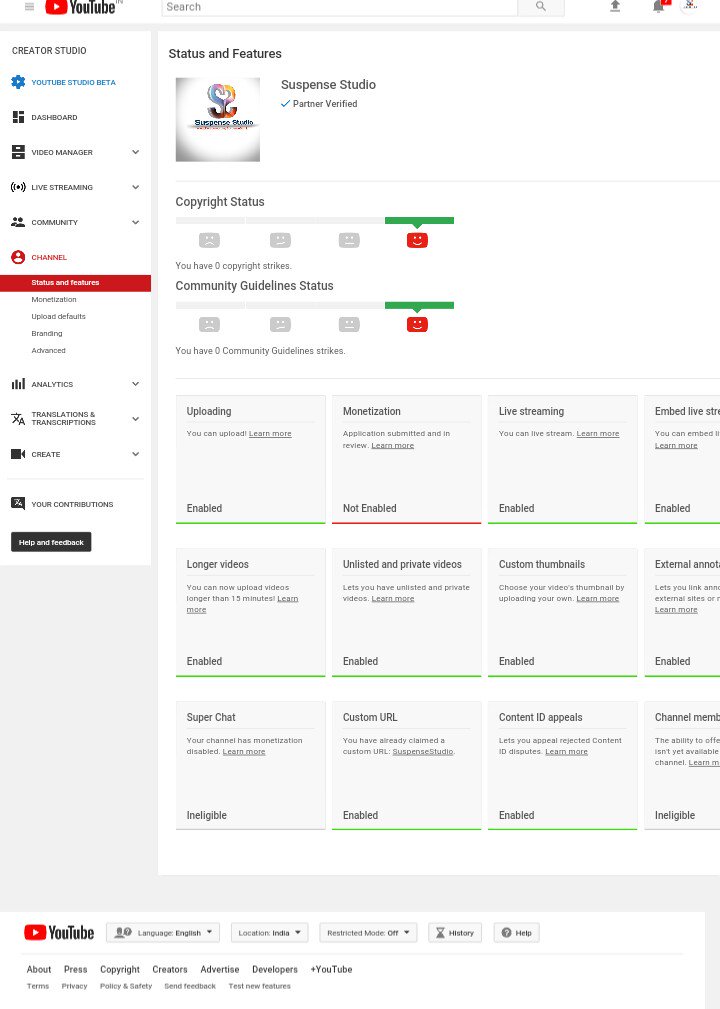The height and width of the screenshot is (1009, 720).
Task: Click the Create camera icon
Action: (18, 454)
